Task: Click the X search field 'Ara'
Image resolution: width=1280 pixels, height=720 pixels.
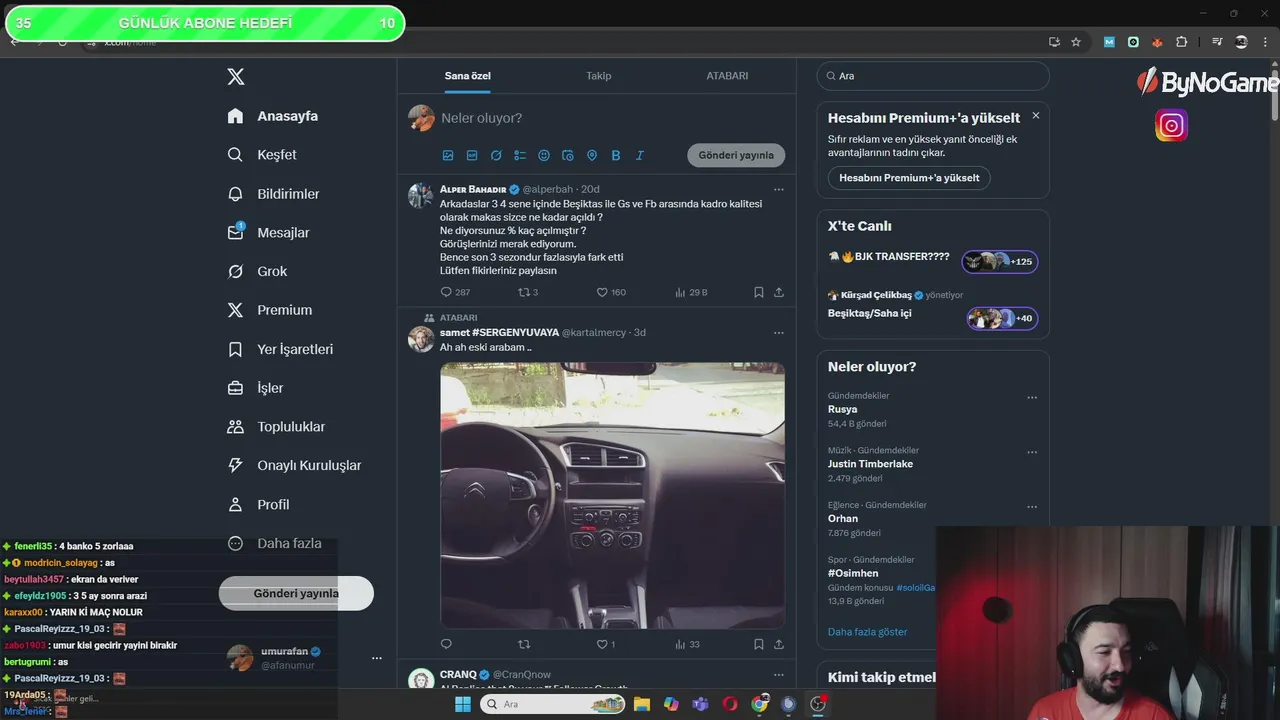Action: 933,76
